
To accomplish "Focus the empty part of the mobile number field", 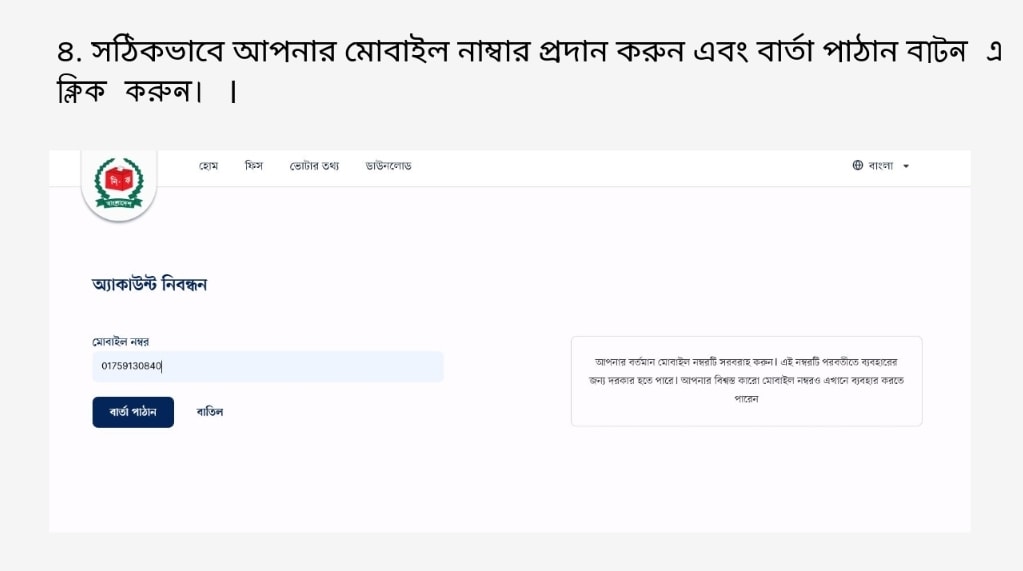I will click(x=320, y=366).
